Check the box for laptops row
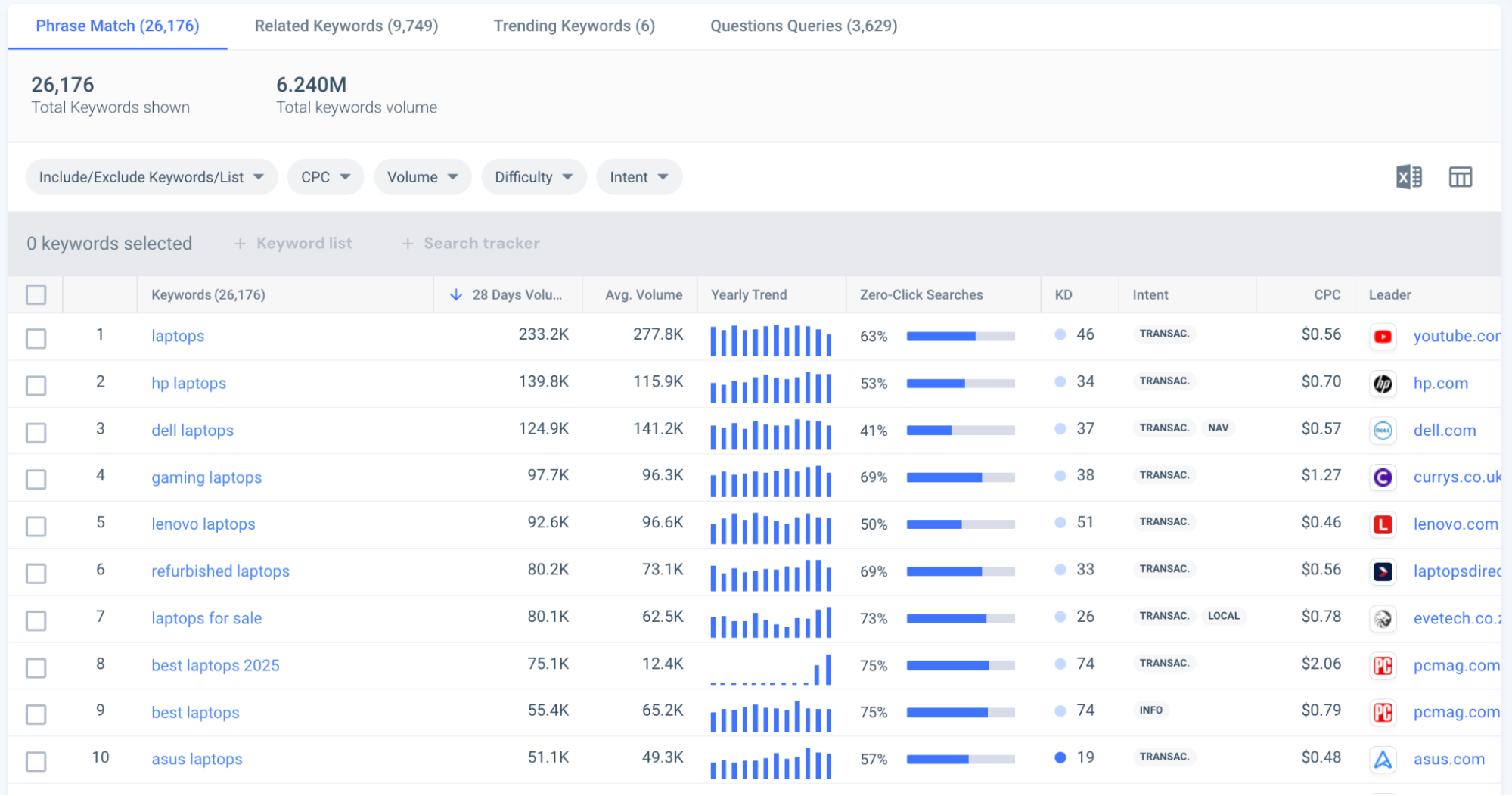The width and height of the screenshot is (1512, 796). (x=36, y=338)
